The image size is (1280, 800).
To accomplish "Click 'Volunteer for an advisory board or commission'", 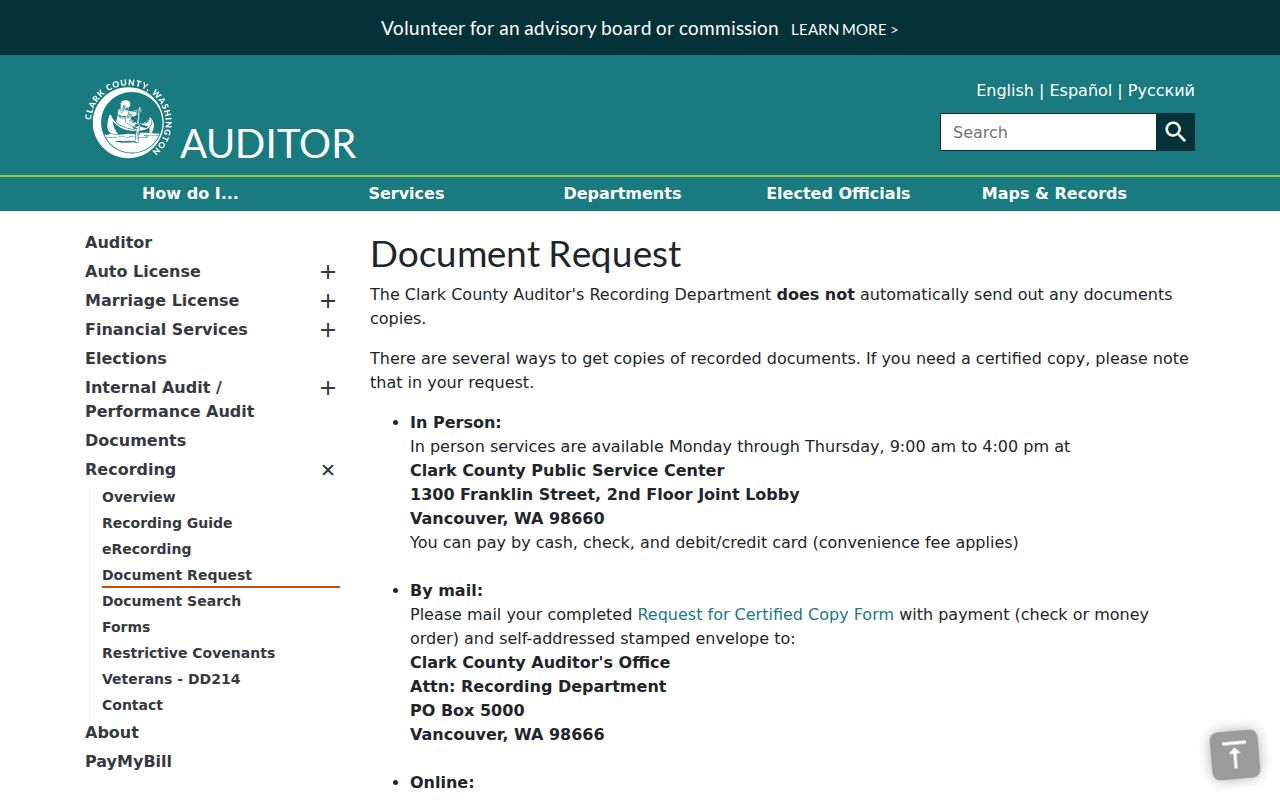I will [580, 29].
